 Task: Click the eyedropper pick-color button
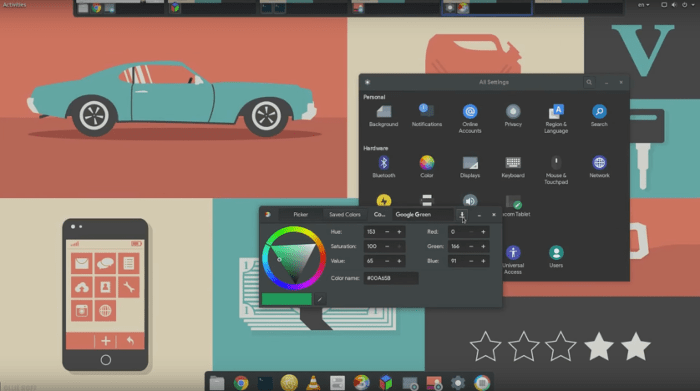320,299
